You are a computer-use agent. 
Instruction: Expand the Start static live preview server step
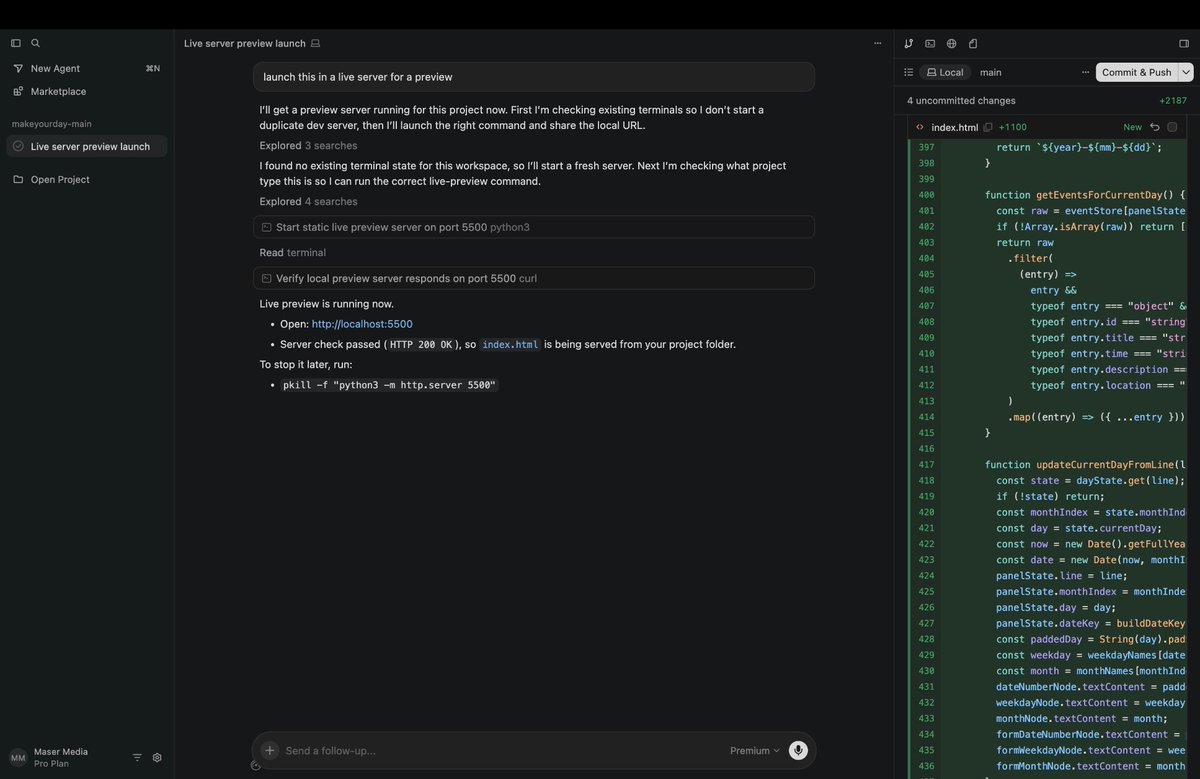coord(534,227)
